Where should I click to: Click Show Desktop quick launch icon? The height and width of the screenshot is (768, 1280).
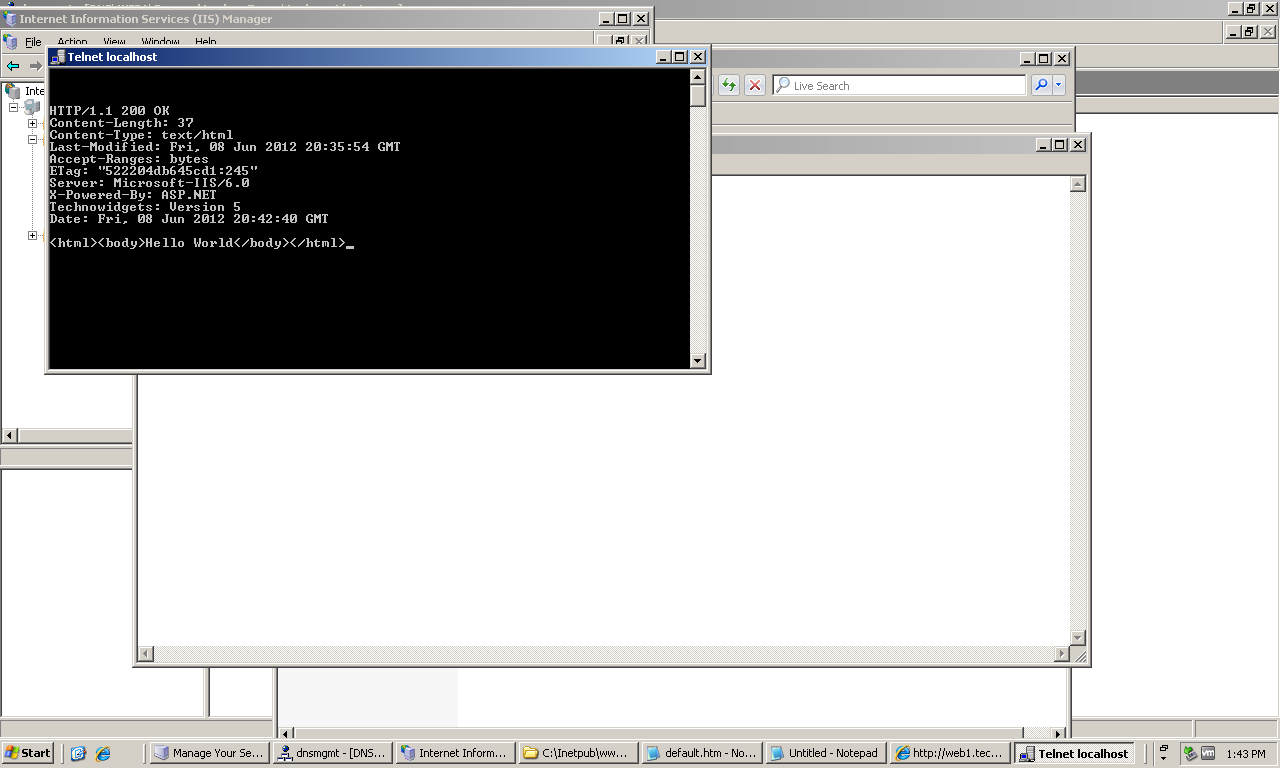(79, 753)
